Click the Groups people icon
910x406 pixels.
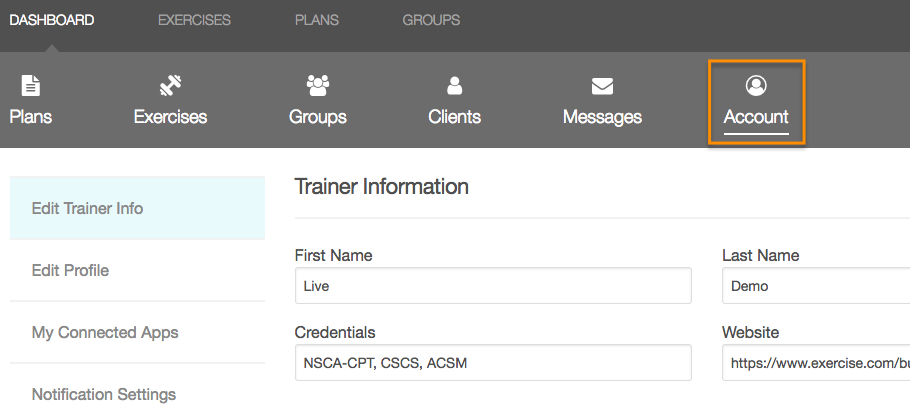tap(317, 86)
